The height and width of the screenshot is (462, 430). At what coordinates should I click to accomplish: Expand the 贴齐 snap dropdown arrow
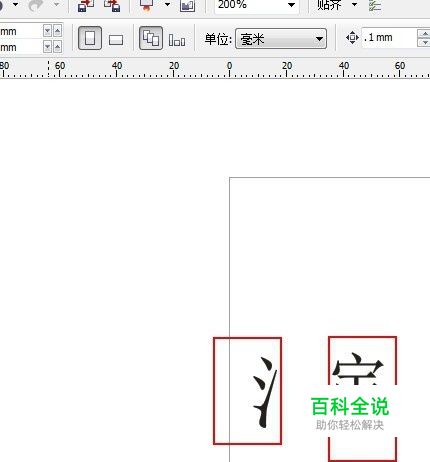355,4
